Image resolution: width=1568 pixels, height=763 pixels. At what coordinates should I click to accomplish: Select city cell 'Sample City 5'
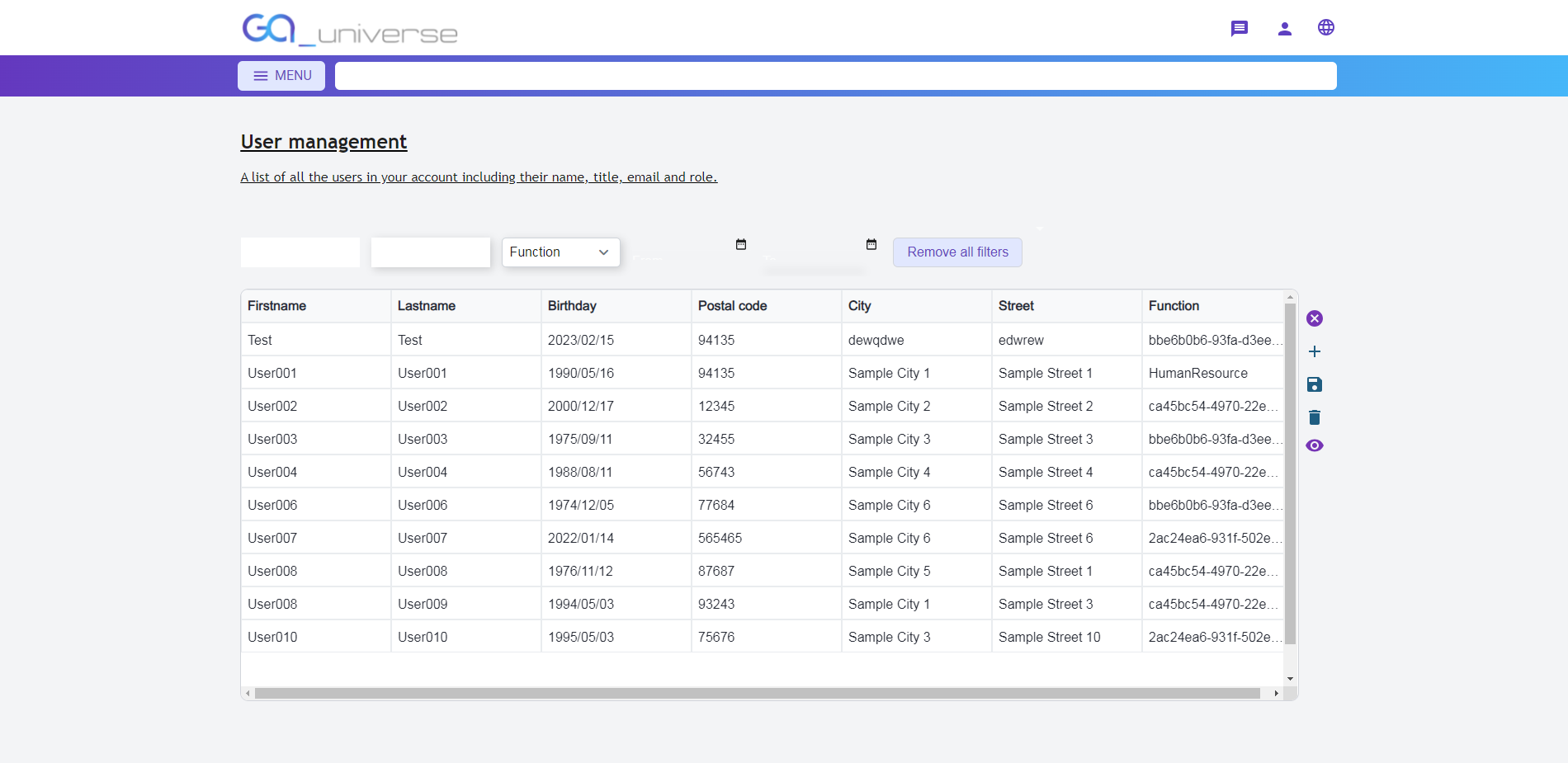[916, 571]
